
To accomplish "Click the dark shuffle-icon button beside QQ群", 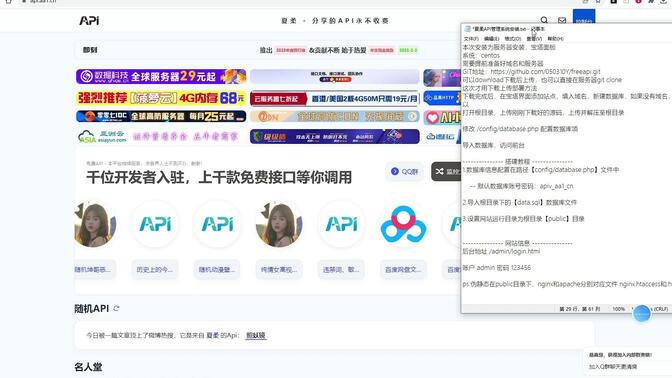I will [446, 171].
